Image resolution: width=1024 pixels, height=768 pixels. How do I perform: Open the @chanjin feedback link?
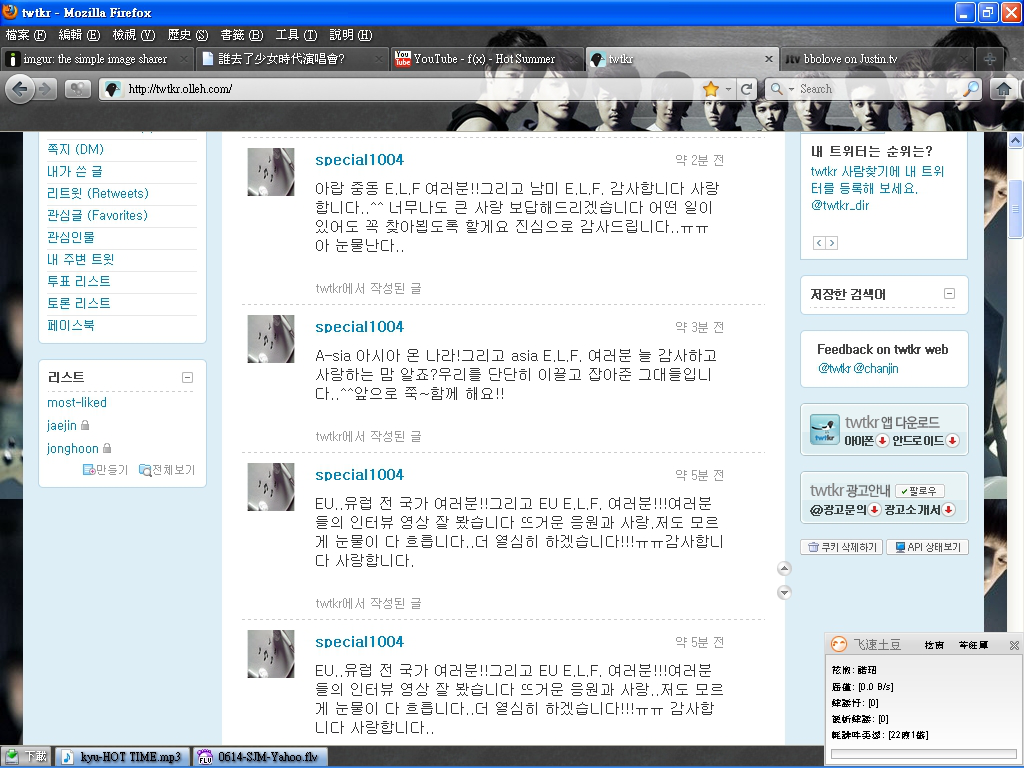tap(876, 368)
